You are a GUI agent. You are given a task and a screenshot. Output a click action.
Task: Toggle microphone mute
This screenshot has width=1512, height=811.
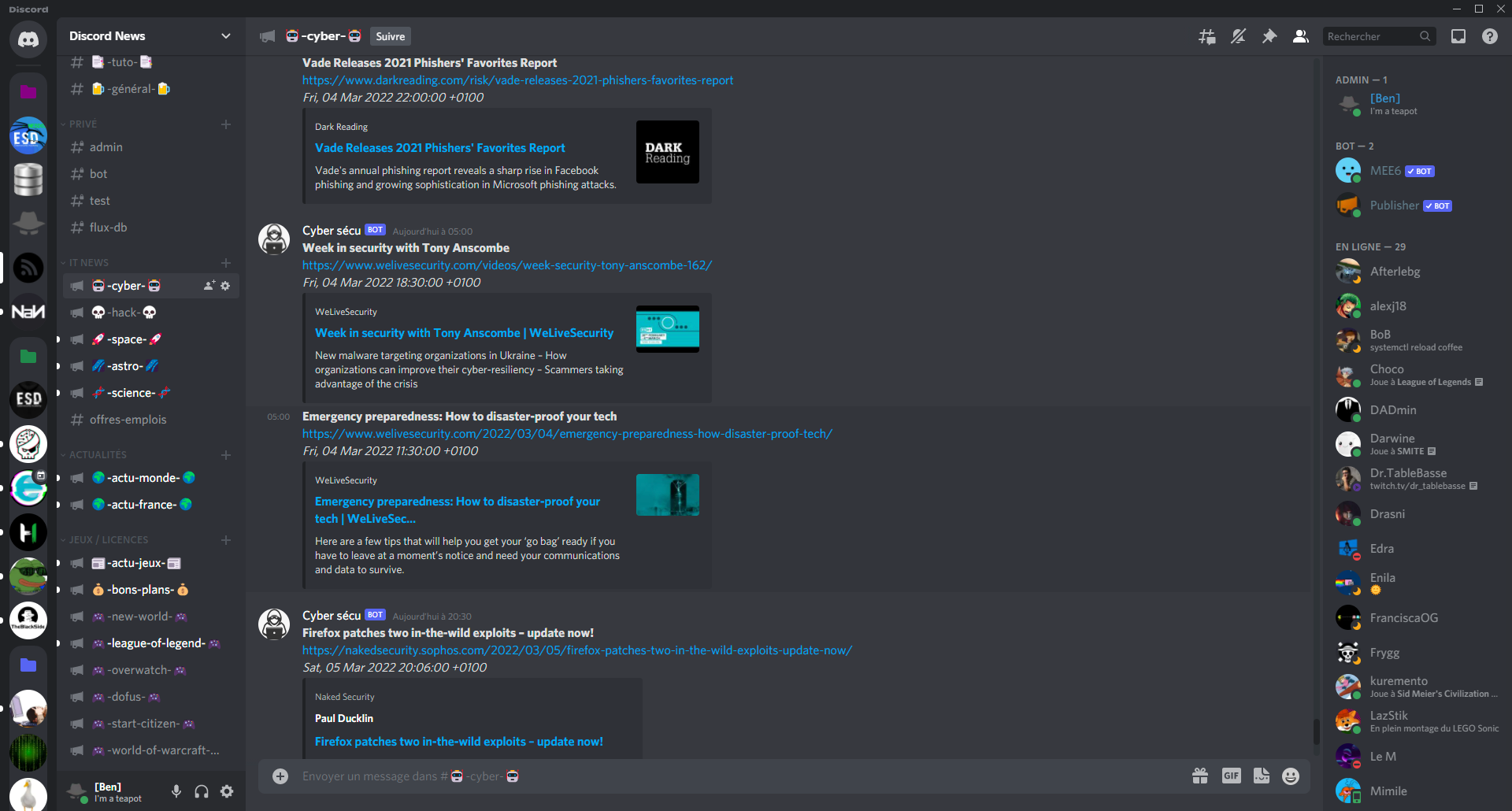[176, 791]
